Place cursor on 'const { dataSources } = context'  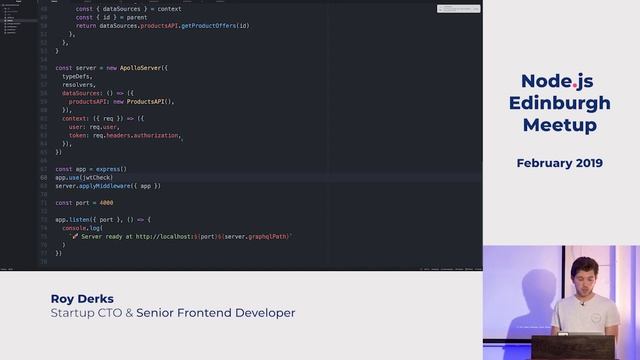pyautogui.click(x=129, y=9)
